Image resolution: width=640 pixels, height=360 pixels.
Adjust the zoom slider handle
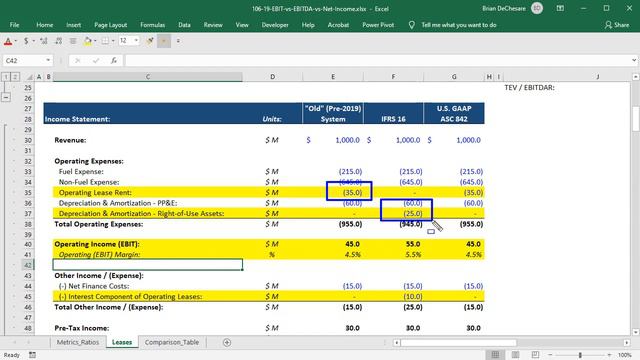click(580, 355)
